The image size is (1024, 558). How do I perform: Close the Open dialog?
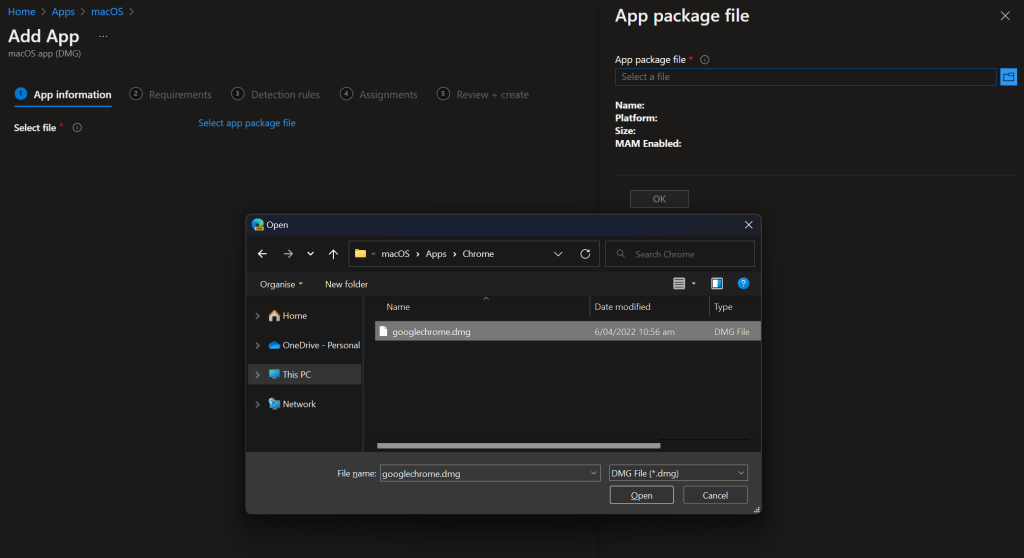click(x=748, y=225)
